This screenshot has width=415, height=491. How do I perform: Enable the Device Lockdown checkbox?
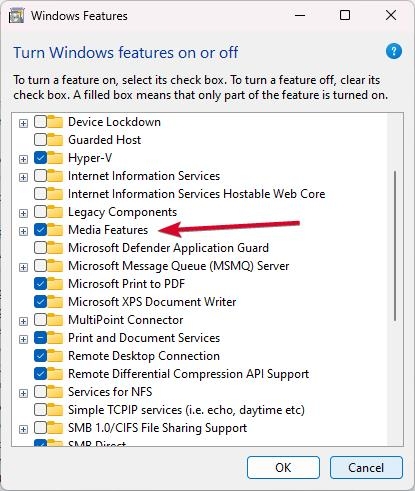[40, 122]
